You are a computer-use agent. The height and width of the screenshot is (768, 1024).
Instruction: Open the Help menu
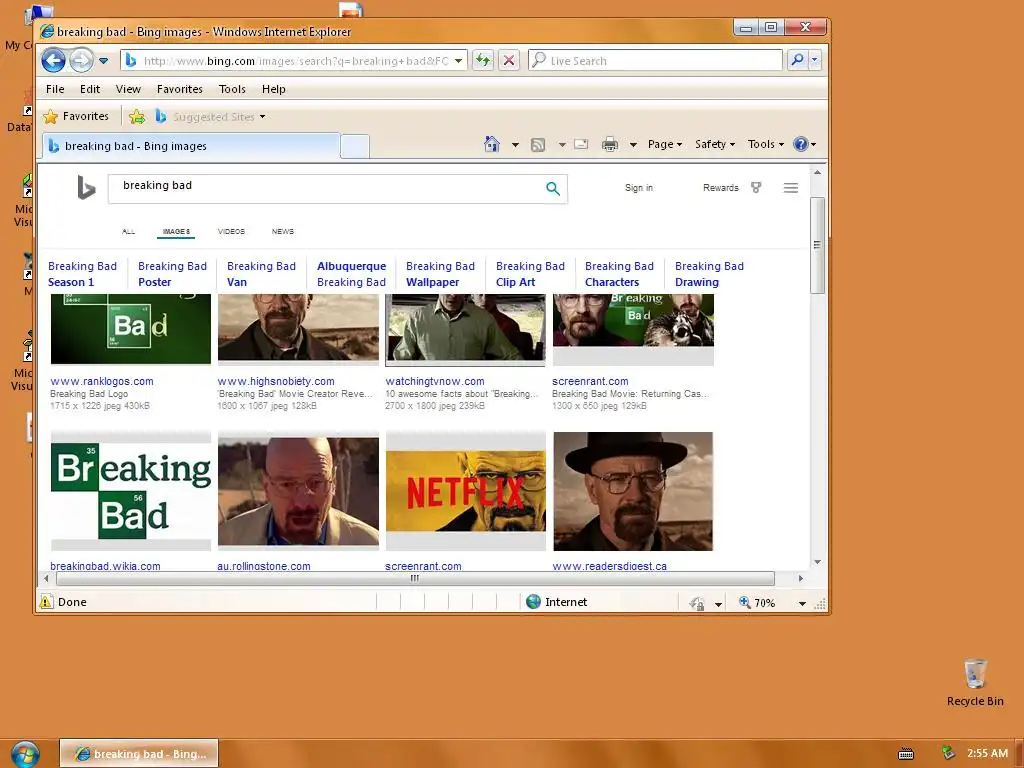(x=274, y=89)
